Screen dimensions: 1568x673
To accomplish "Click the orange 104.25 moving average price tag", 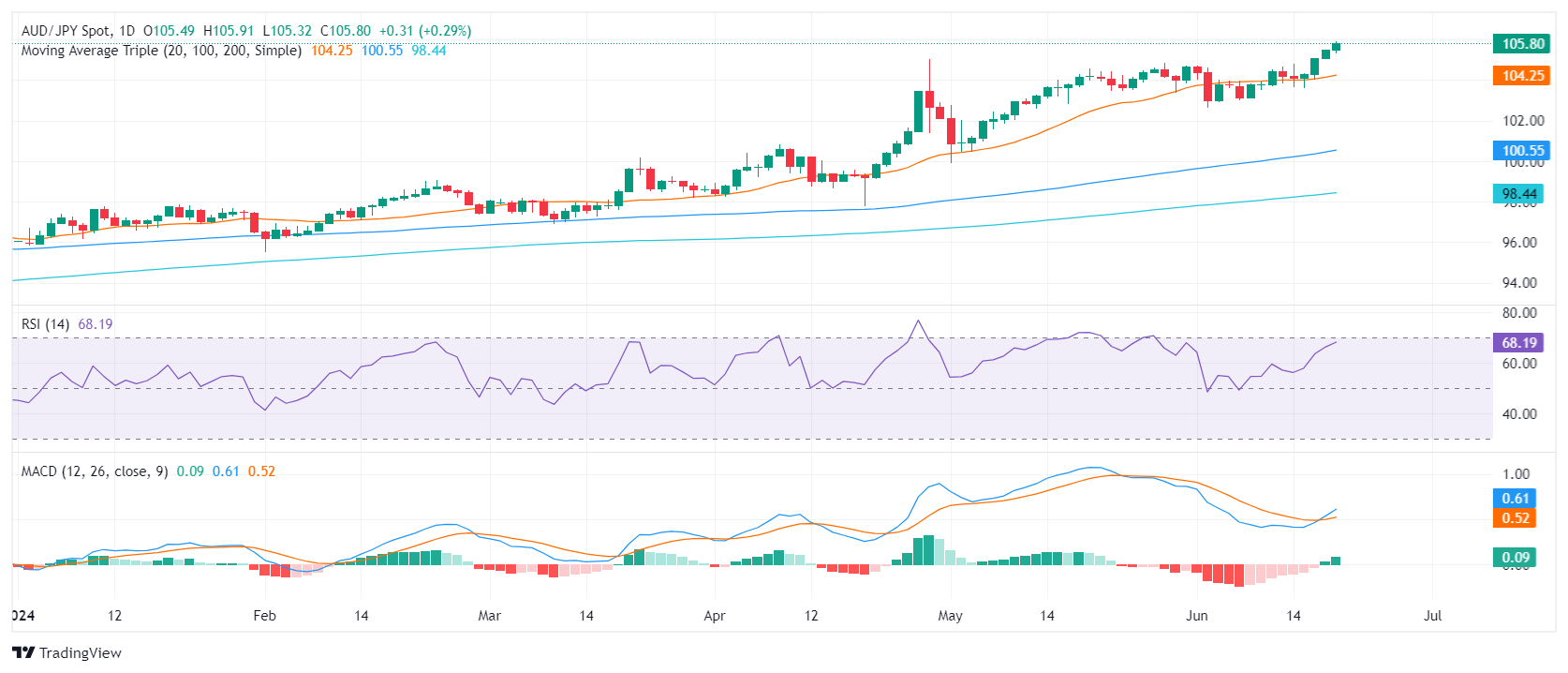I will tap(1522, 76).
